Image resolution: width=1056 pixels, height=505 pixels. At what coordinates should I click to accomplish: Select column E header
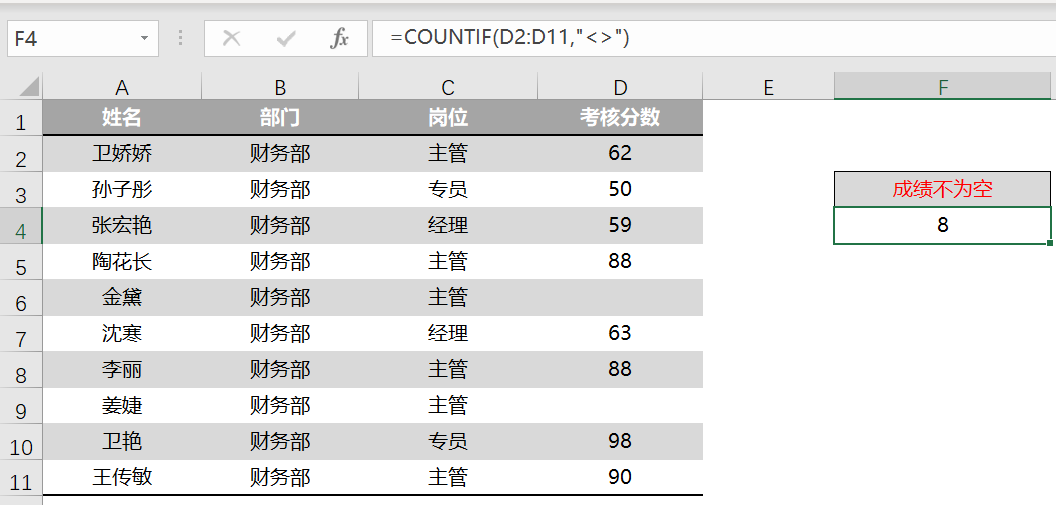tap(768, 87)
